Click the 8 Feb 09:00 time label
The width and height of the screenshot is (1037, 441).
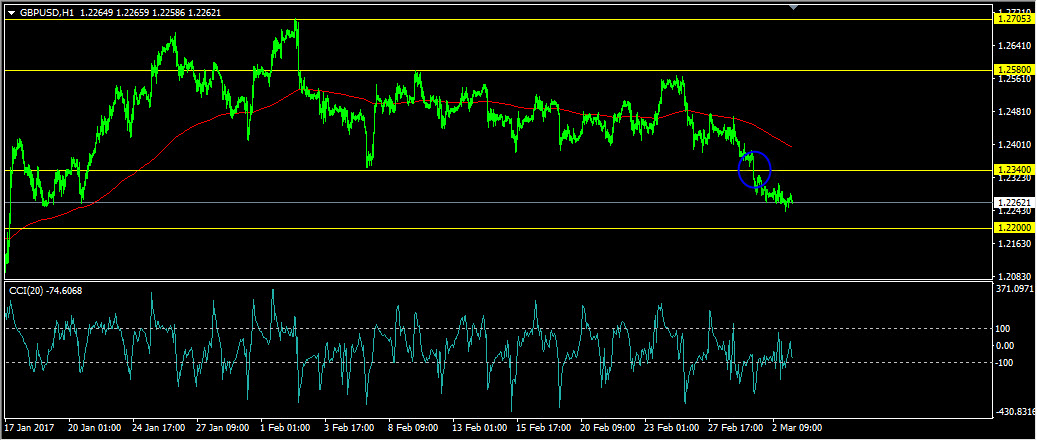pyautogui.click(x=415, y=428)
